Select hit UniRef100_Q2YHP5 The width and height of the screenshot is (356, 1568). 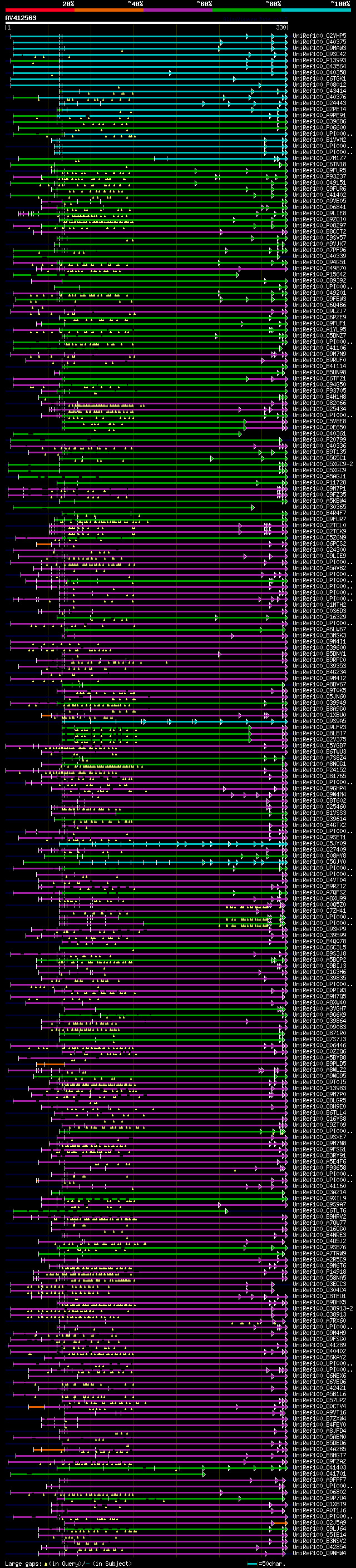[x=319, y=36]
